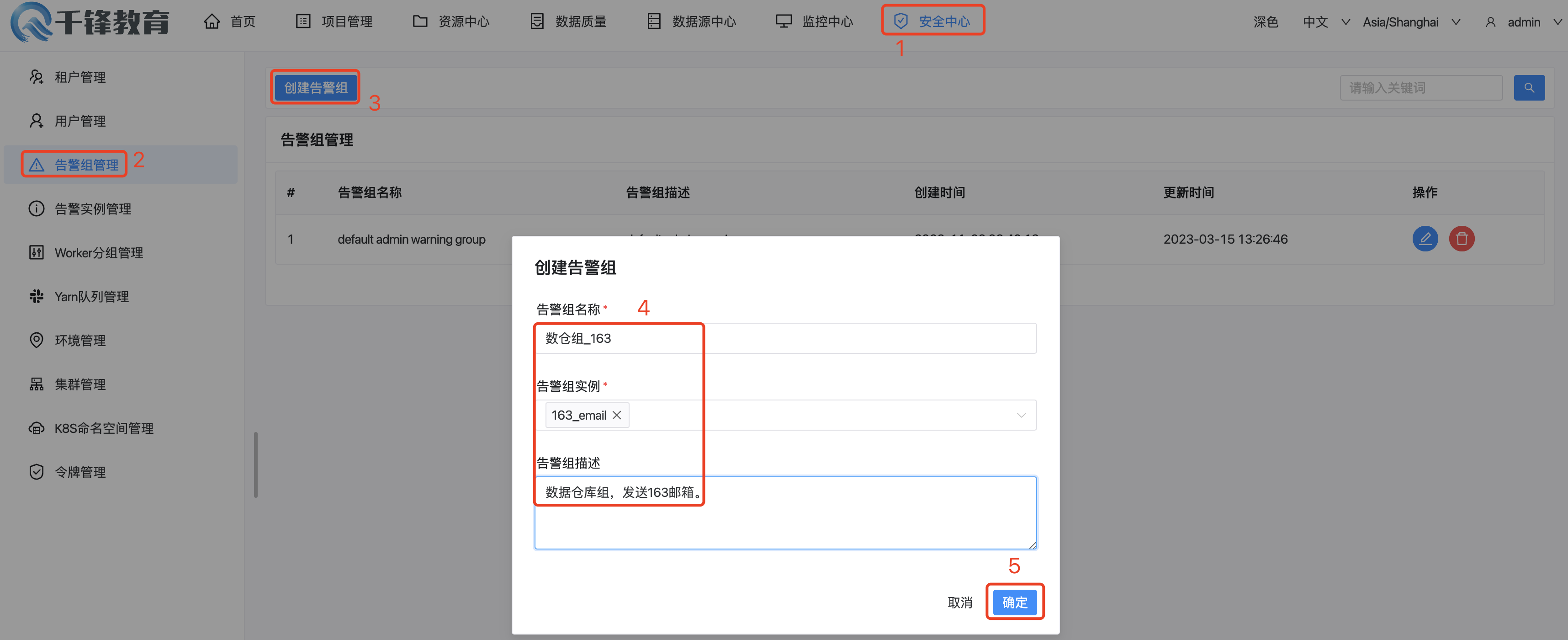Image resolution: width=1568 pixels, height=640 pixels.
Task: Open K8S命名空间管理 in sidebar
Action: click(x=103, y=428)
